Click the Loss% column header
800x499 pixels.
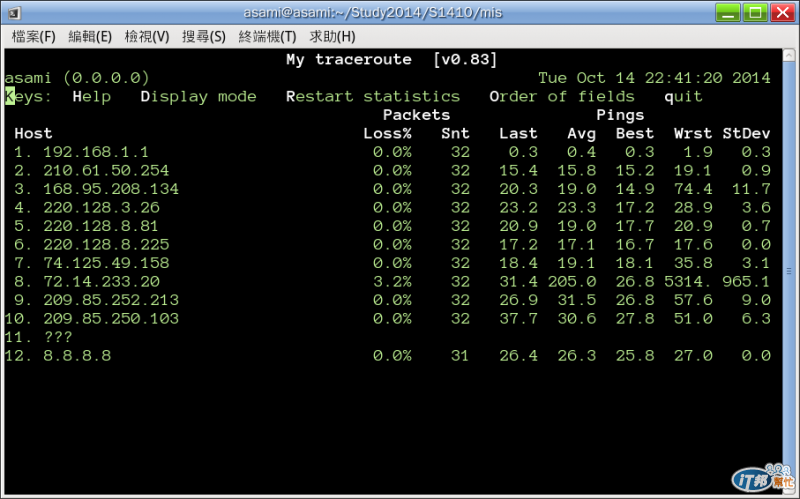tap(387, 134)
